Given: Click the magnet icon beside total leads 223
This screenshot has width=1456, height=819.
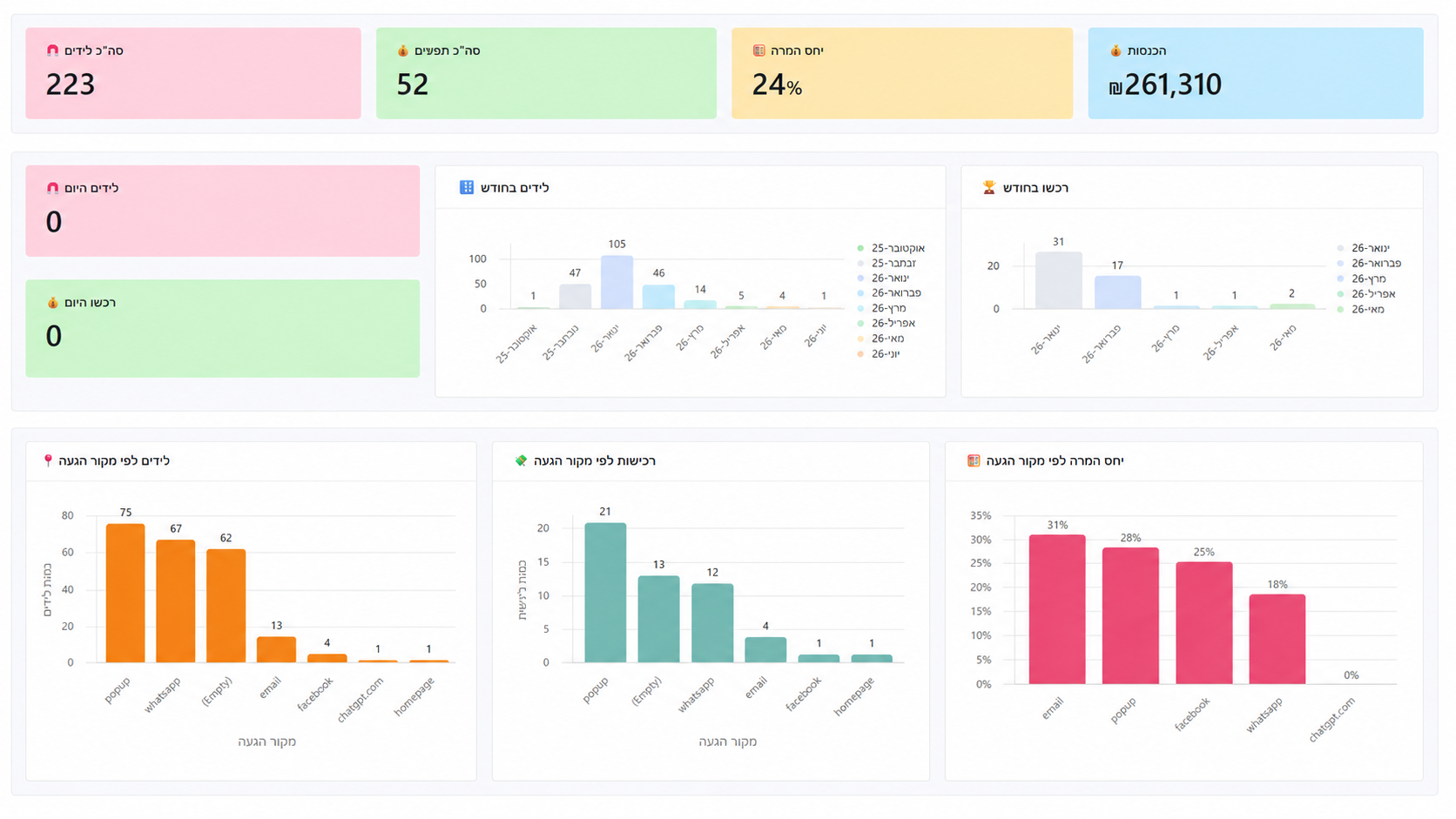Looking at the screenshot, I should pyautogui.click(x=52, y=50).
